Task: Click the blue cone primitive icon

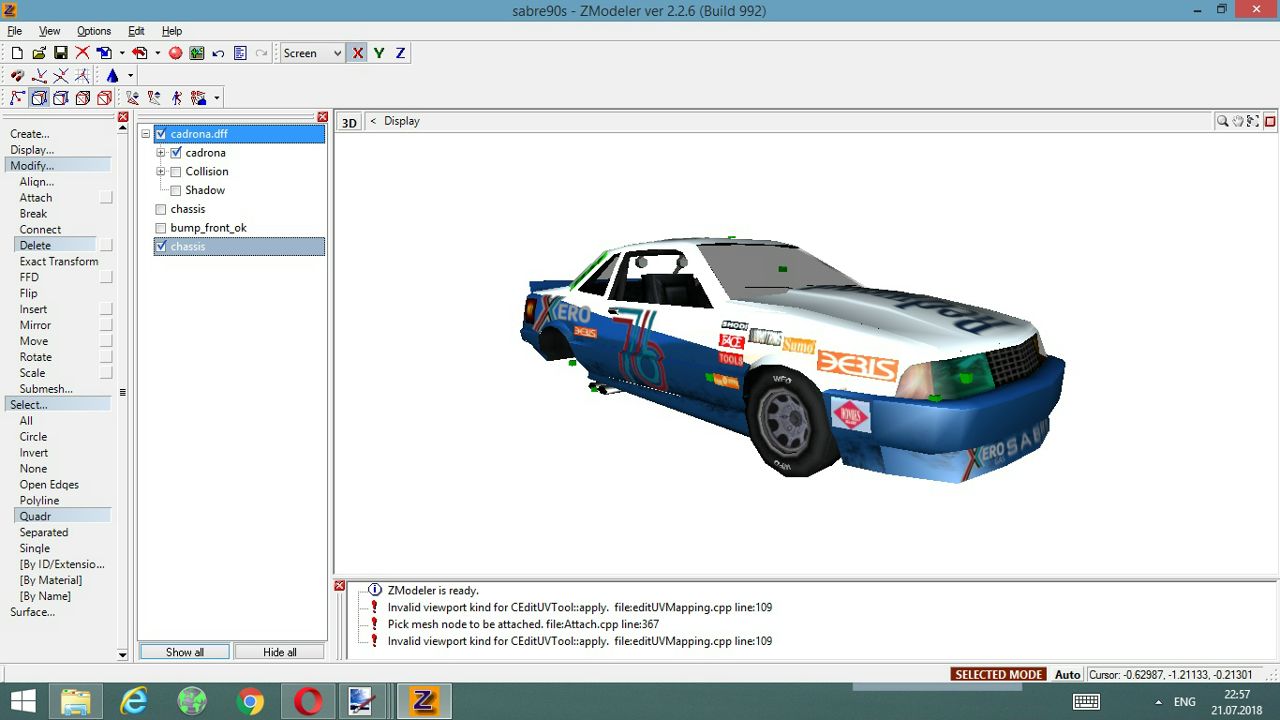Action: tap(112, 76)
